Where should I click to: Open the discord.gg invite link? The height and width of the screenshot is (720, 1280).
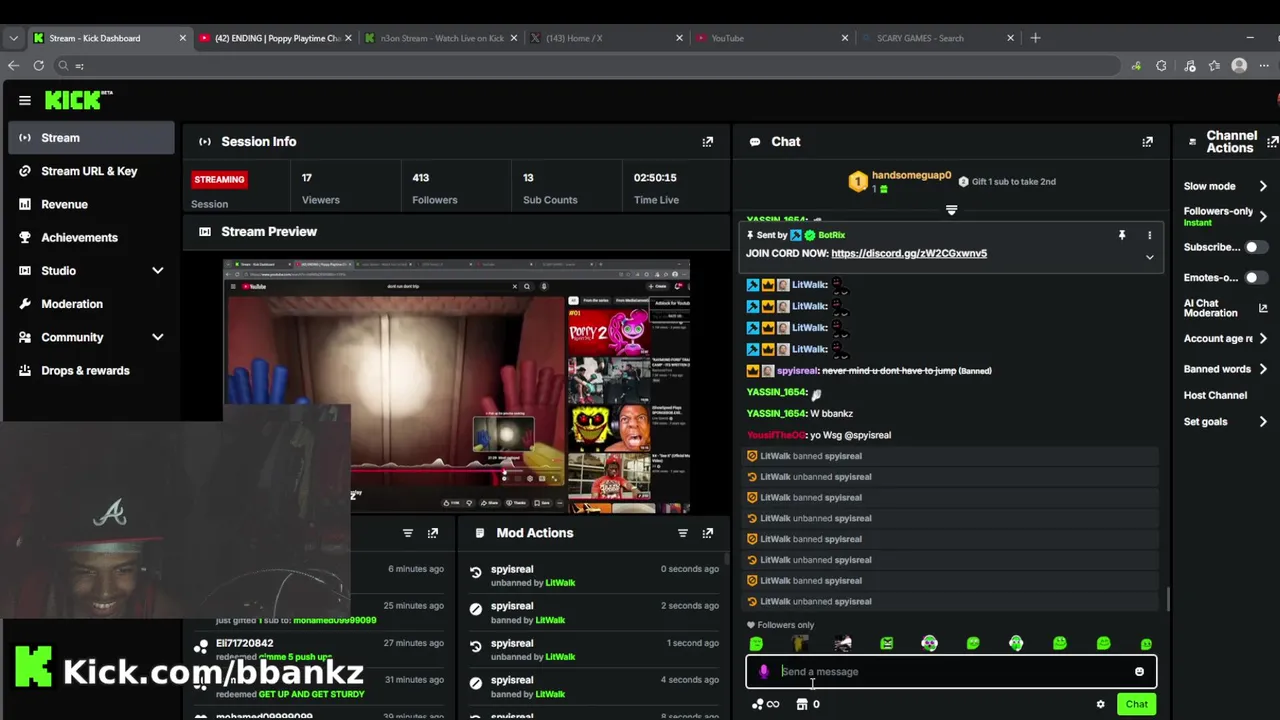click(909, 254)
